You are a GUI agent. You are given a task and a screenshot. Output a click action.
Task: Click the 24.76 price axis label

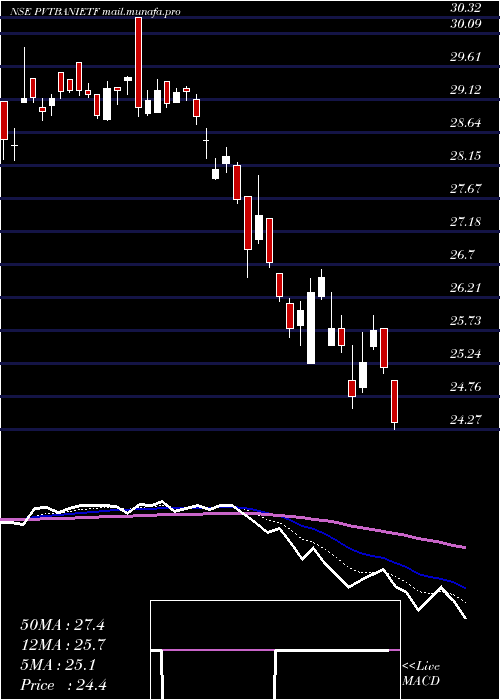(466, 387)
